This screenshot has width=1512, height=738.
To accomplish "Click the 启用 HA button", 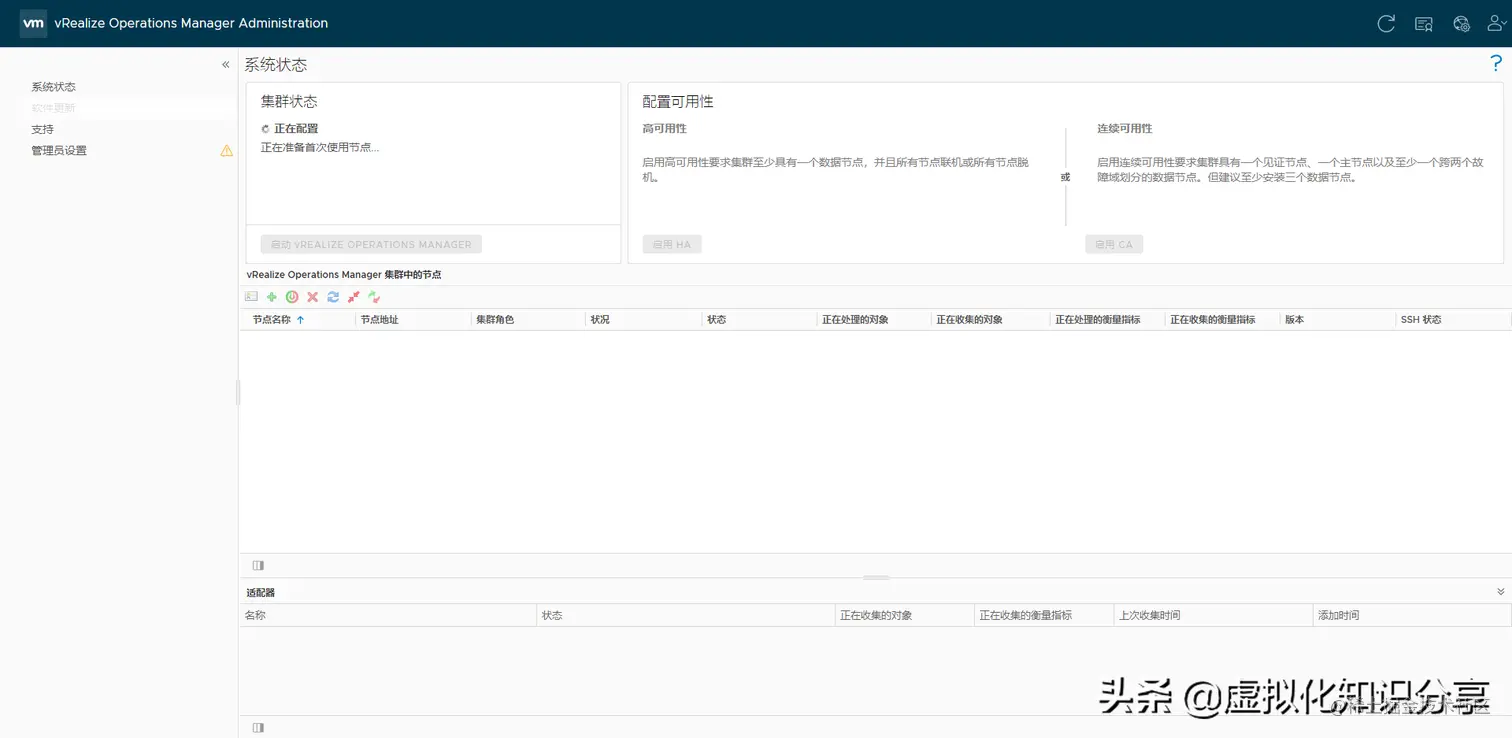I will click(671, 243).
